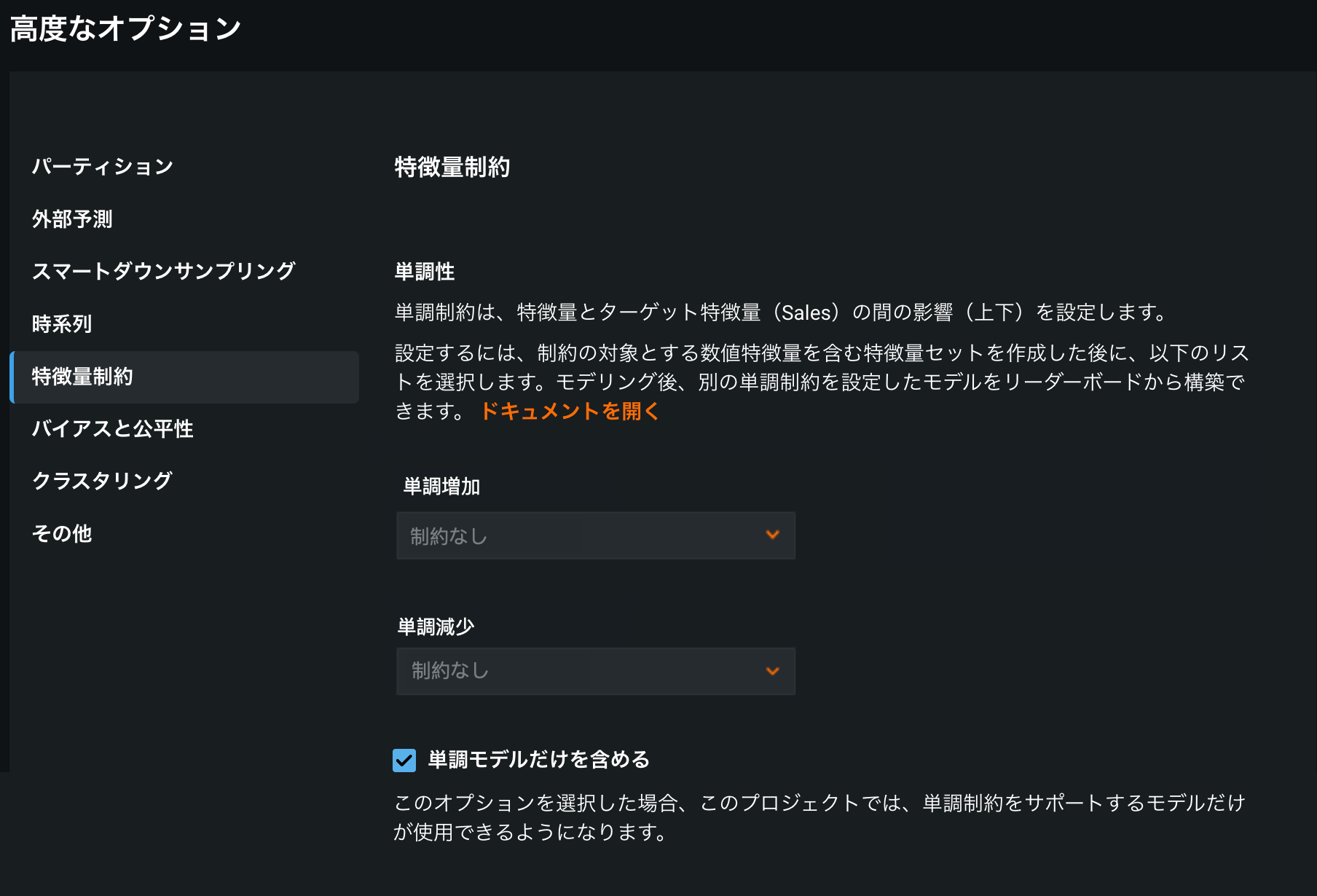The height and width of the screenshot is (896, 1317).
Task: Select その他 in the sidebar
Action: pyautogui.click(x=62, y=534)
